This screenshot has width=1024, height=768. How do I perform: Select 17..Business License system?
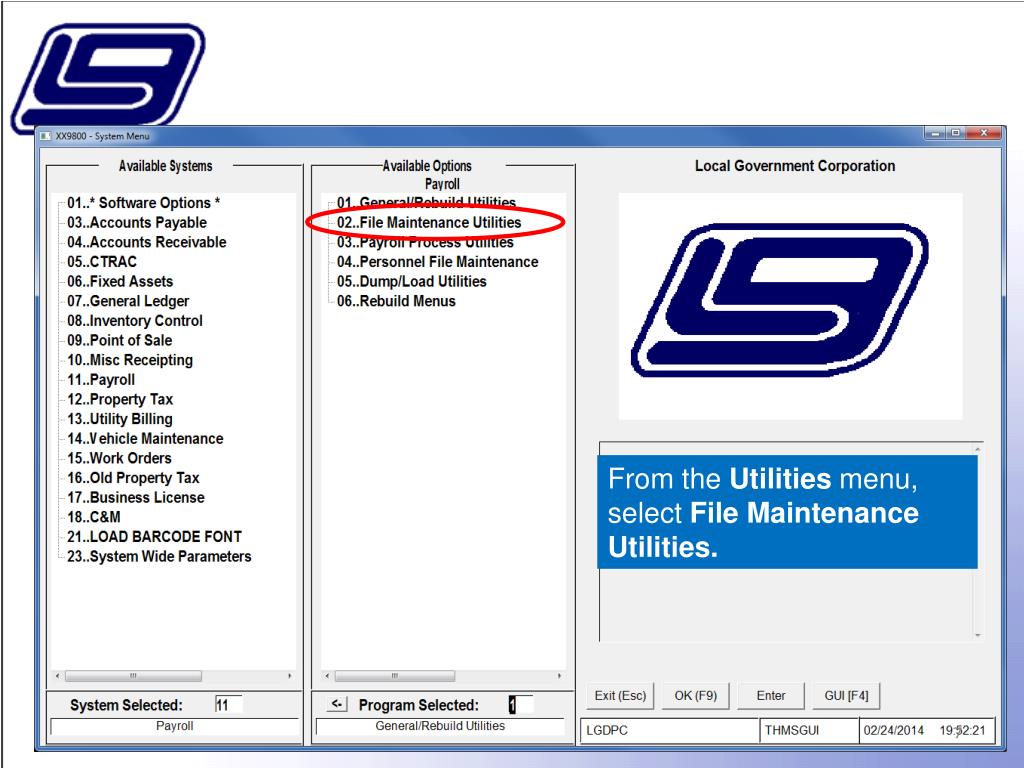pyautogui.click(x=136, y=497)
